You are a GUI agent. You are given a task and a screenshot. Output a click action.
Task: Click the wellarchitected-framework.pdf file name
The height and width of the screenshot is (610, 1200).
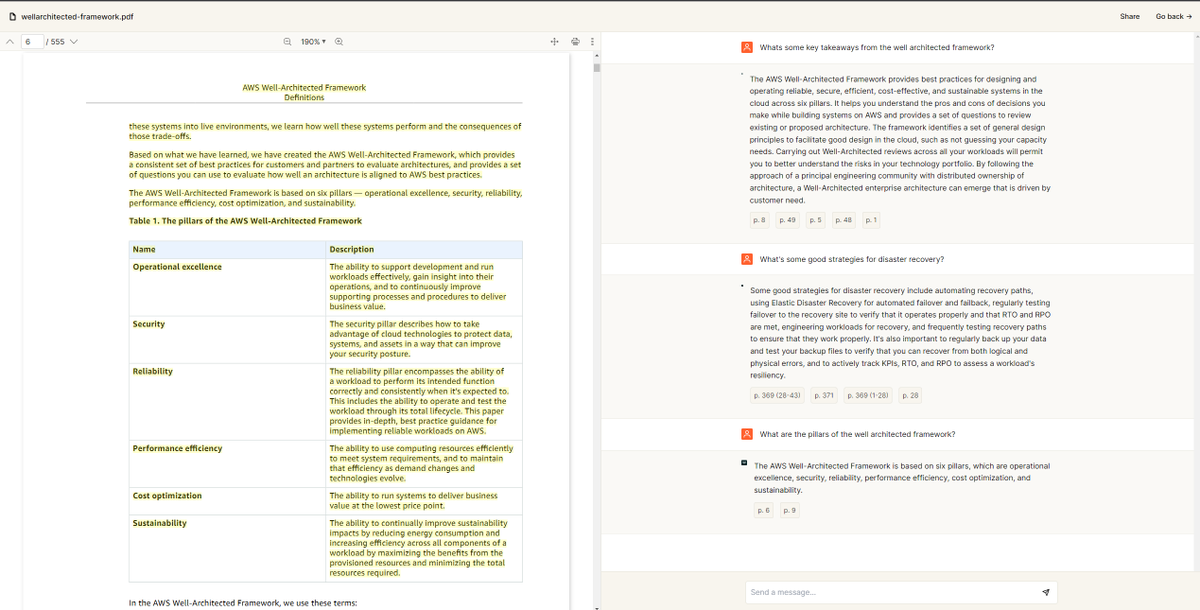78,16
